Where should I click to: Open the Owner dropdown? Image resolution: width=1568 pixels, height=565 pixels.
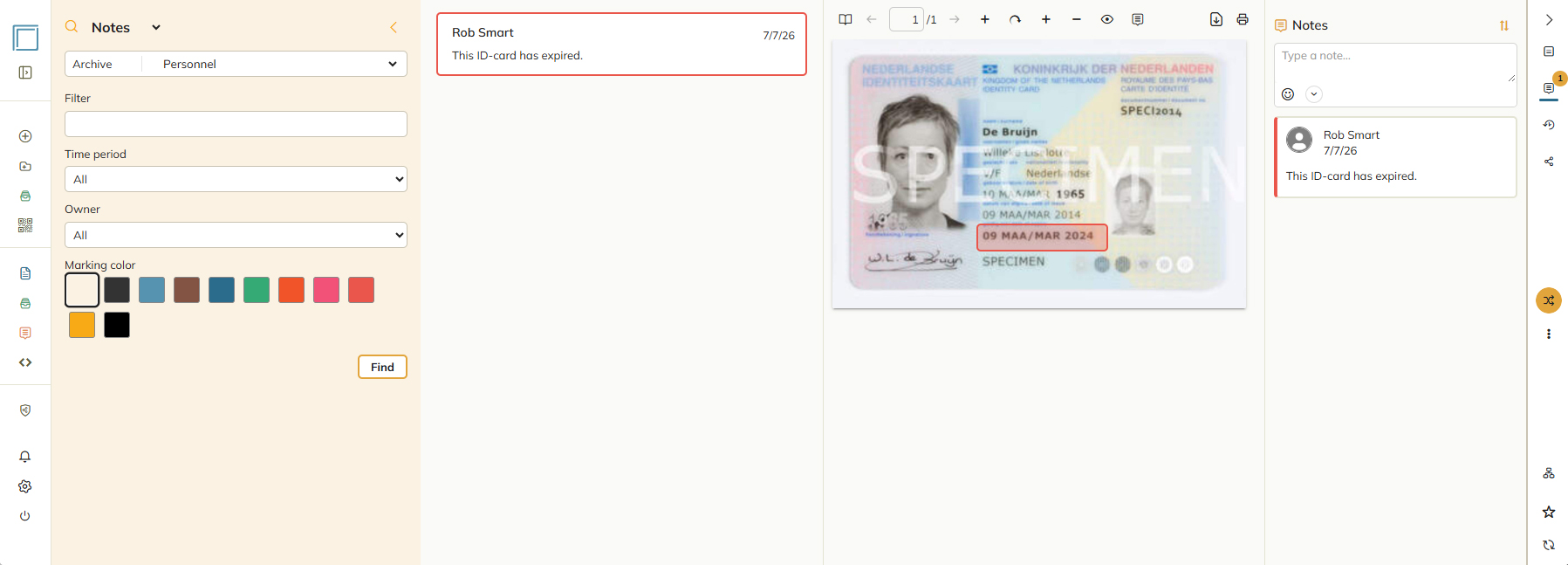click(236, 235)
